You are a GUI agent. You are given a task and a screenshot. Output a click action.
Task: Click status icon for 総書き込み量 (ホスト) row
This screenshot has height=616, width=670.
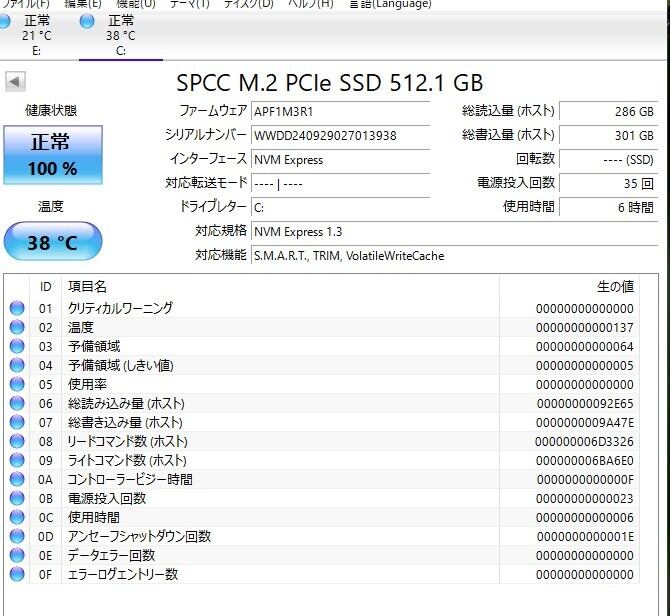(17, 422)
